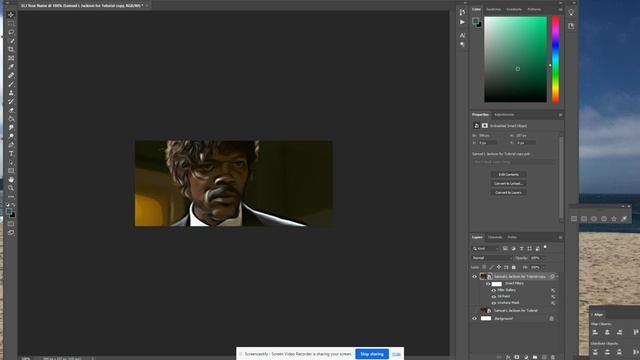Pick a color in the green color field
Image resolution: width=640 pixels, height=360 pixels.
click(x=516, y=59)
